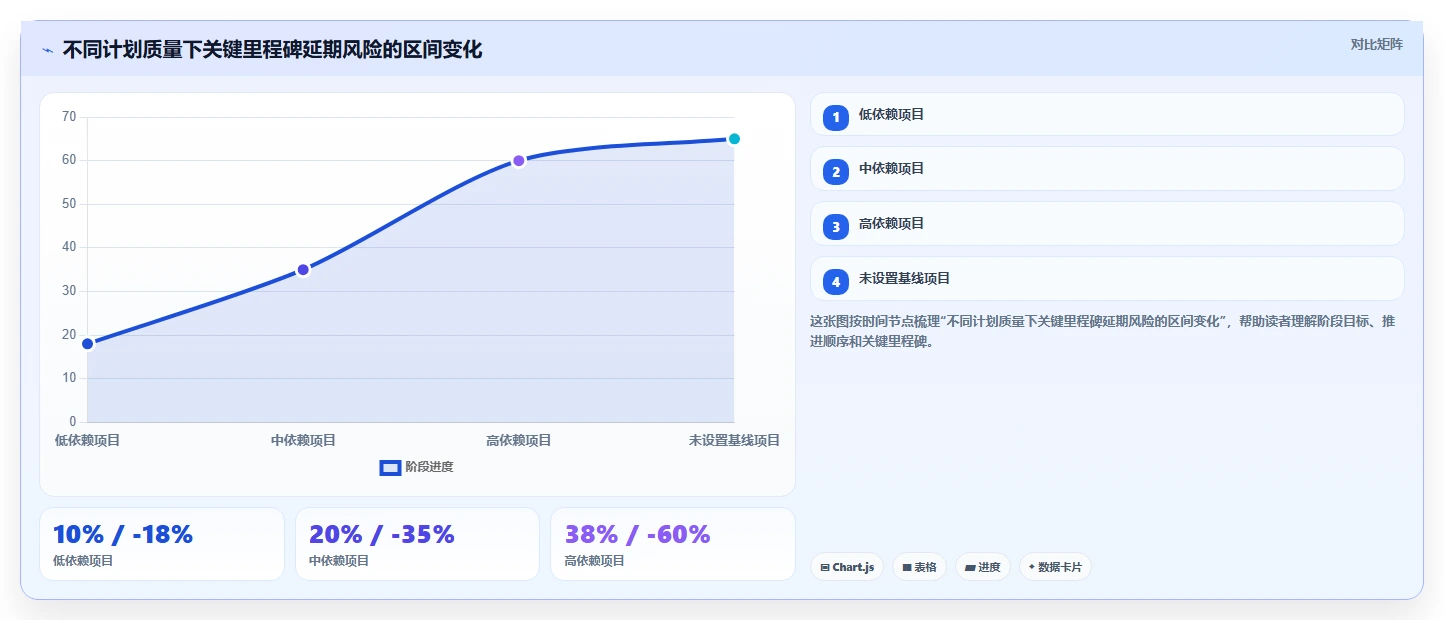Toggle the 阶段进度 legend entry
1444x620 pixels.
tap(417, 467)
